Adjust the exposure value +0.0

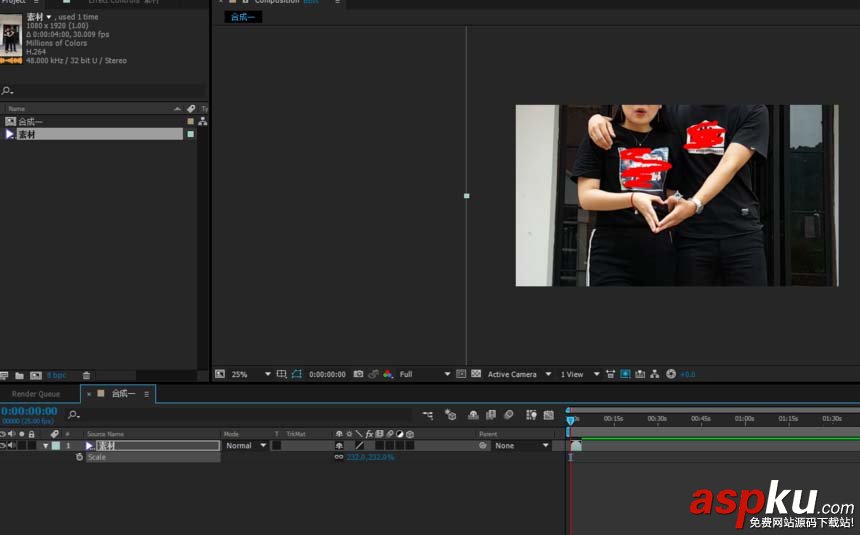coord(688,375)
